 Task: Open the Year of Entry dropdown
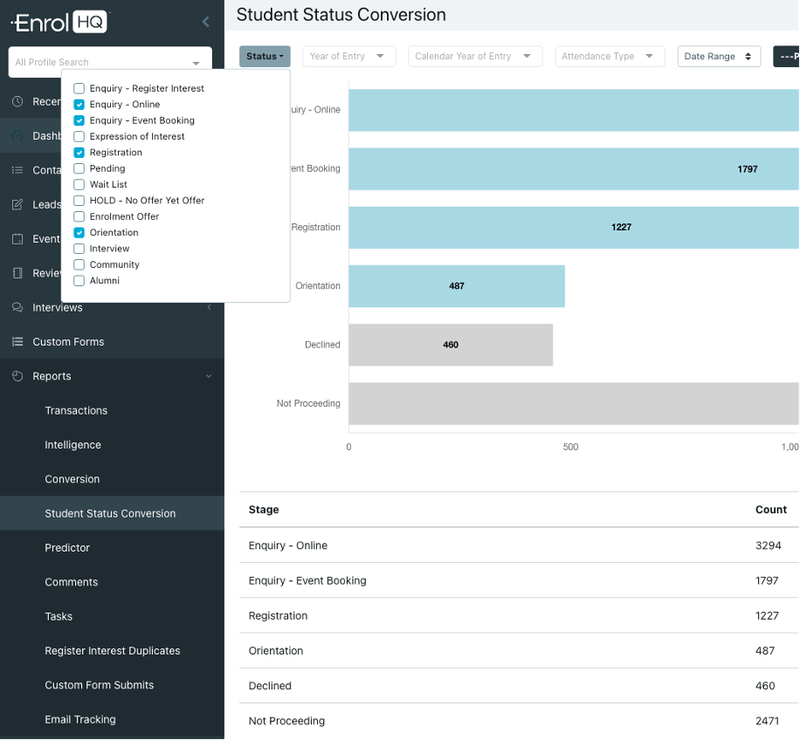coord(348,56)
